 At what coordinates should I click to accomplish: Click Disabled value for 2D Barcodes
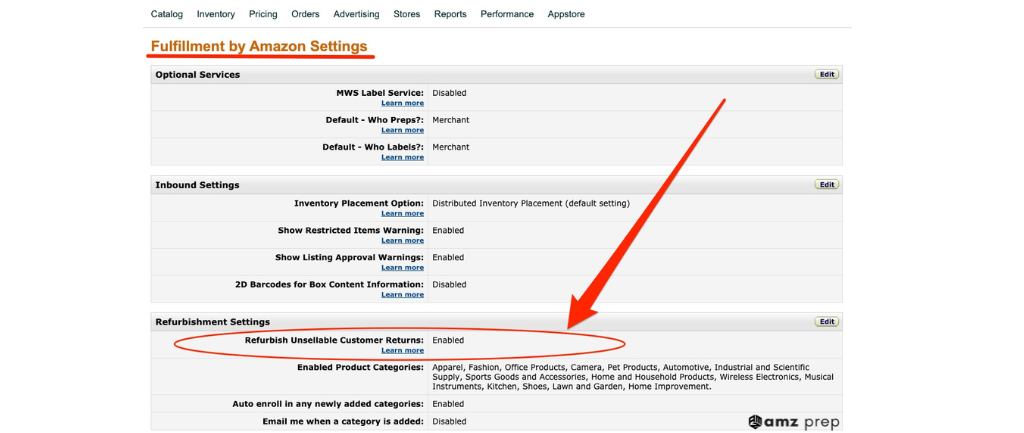click(449, 285)
